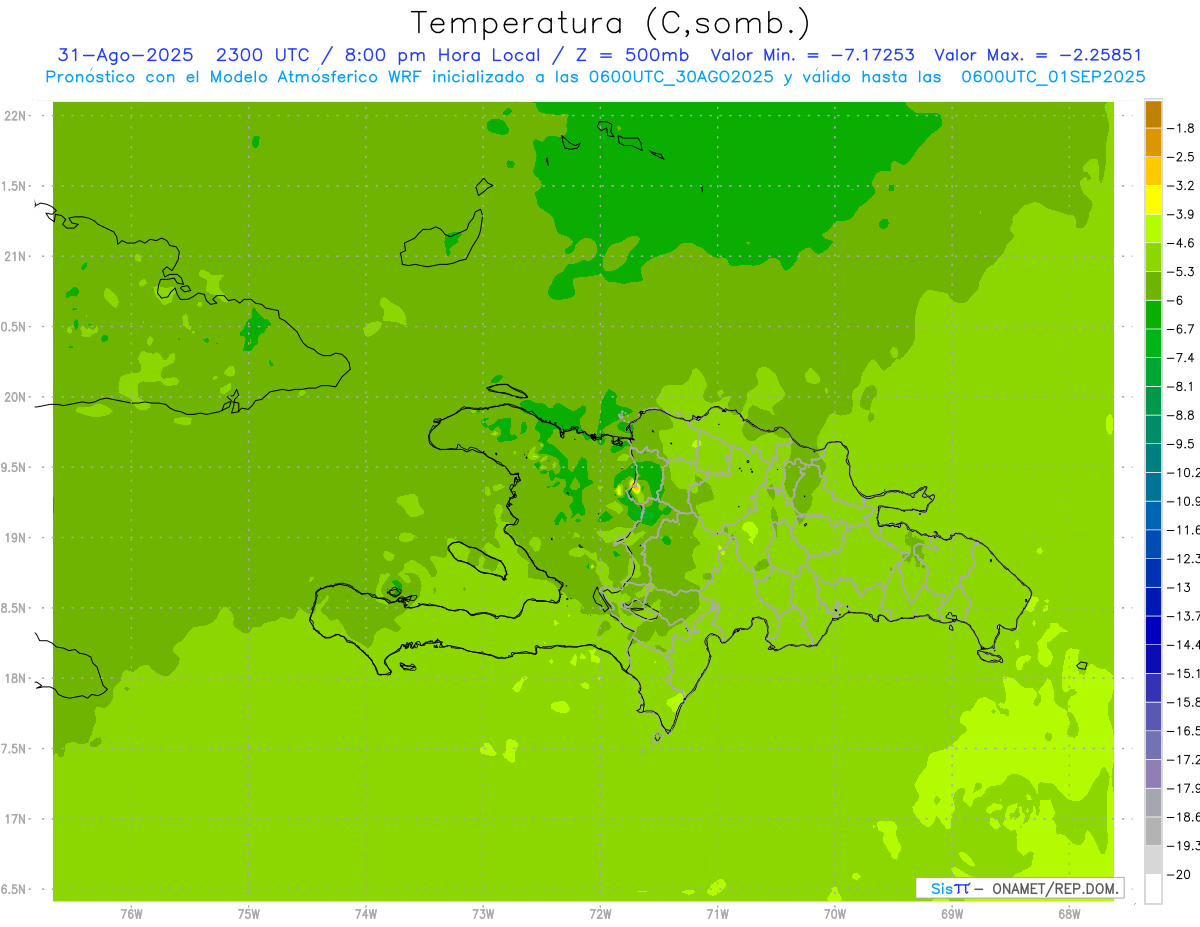The image size is (1200, 927).
Task: Select "0600UTC_30AGO2025" initialization time text
Action: (x=679, y=77)
